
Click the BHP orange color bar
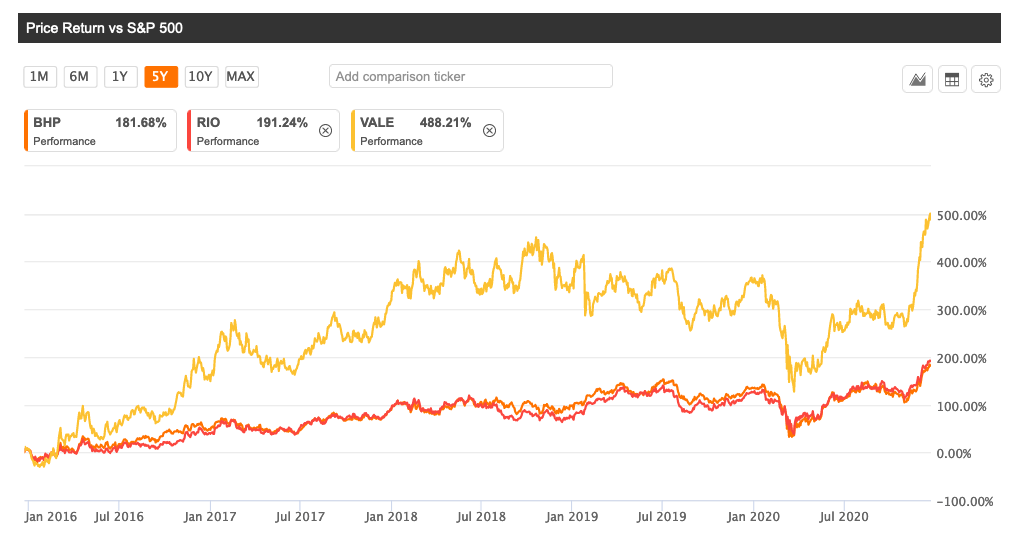[x=26, y=131]
